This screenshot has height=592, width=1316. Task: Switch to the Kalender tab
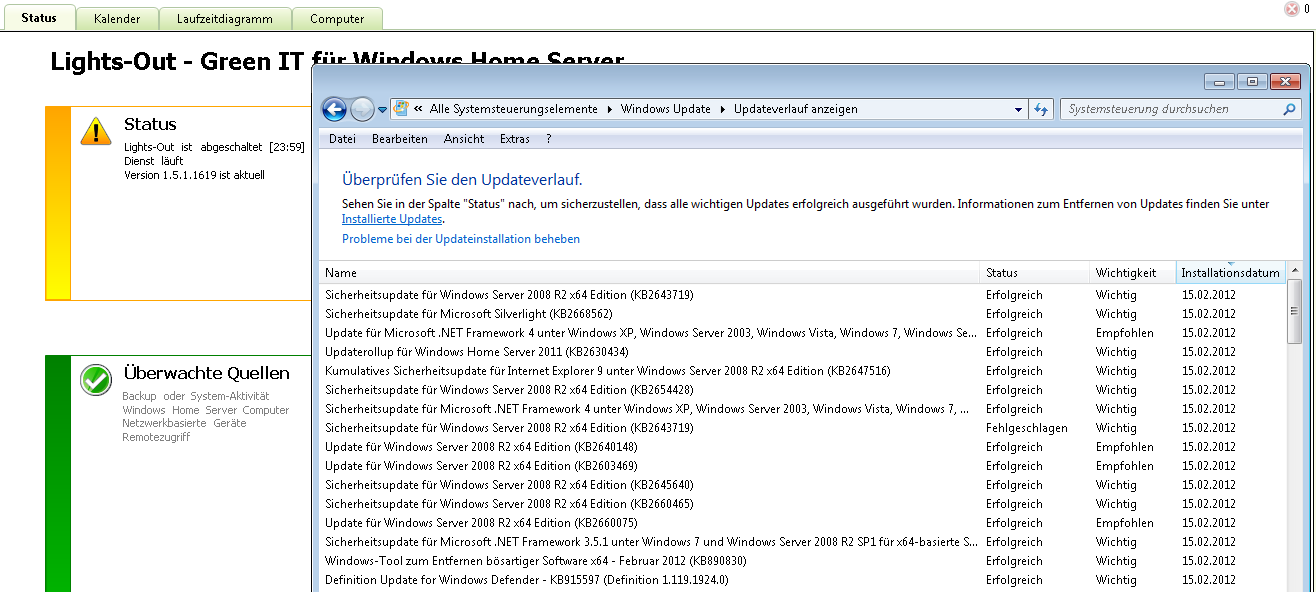pos(117,19)
